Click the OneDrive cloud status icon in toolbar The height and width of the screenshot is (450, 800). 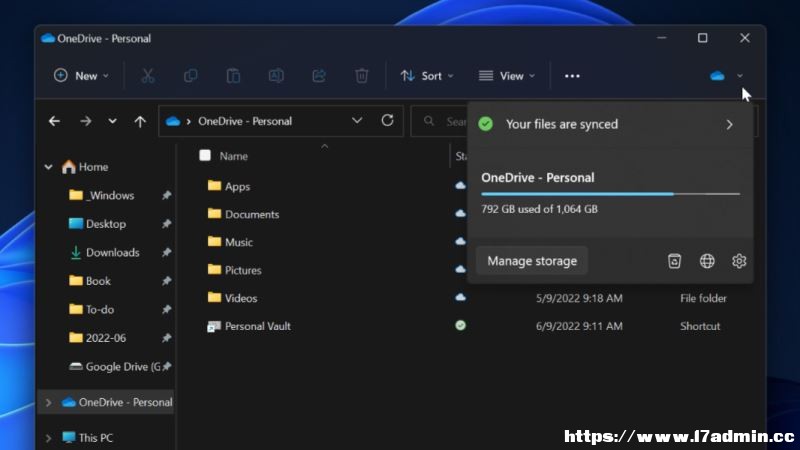pyautogui.click(x=717, y=76)
